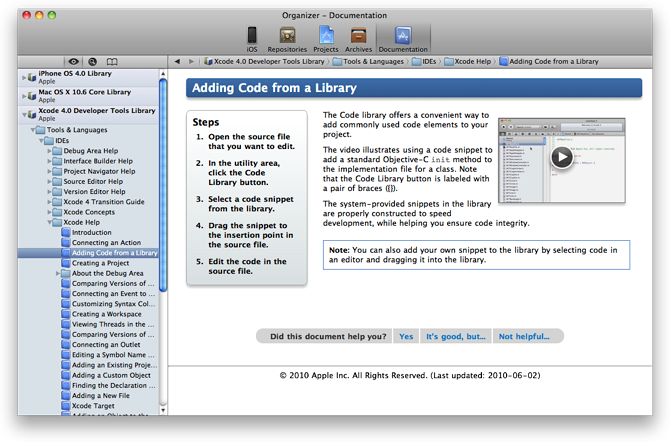Click the IDEs breadcrumb segment

[424, 62]
